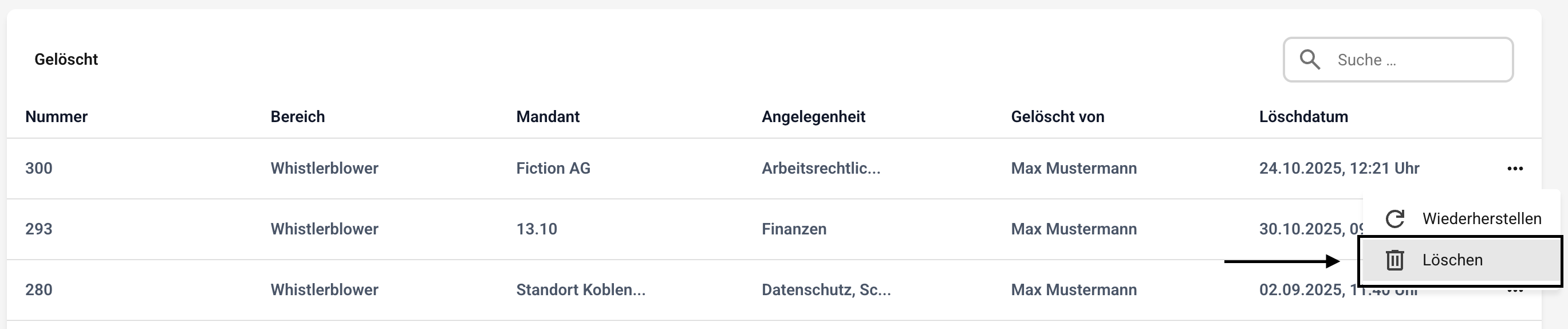The width and height of the screenshot is (1568, 329).
Task: Click the Angelegenheit column header
Action: (x=813, y=116)
